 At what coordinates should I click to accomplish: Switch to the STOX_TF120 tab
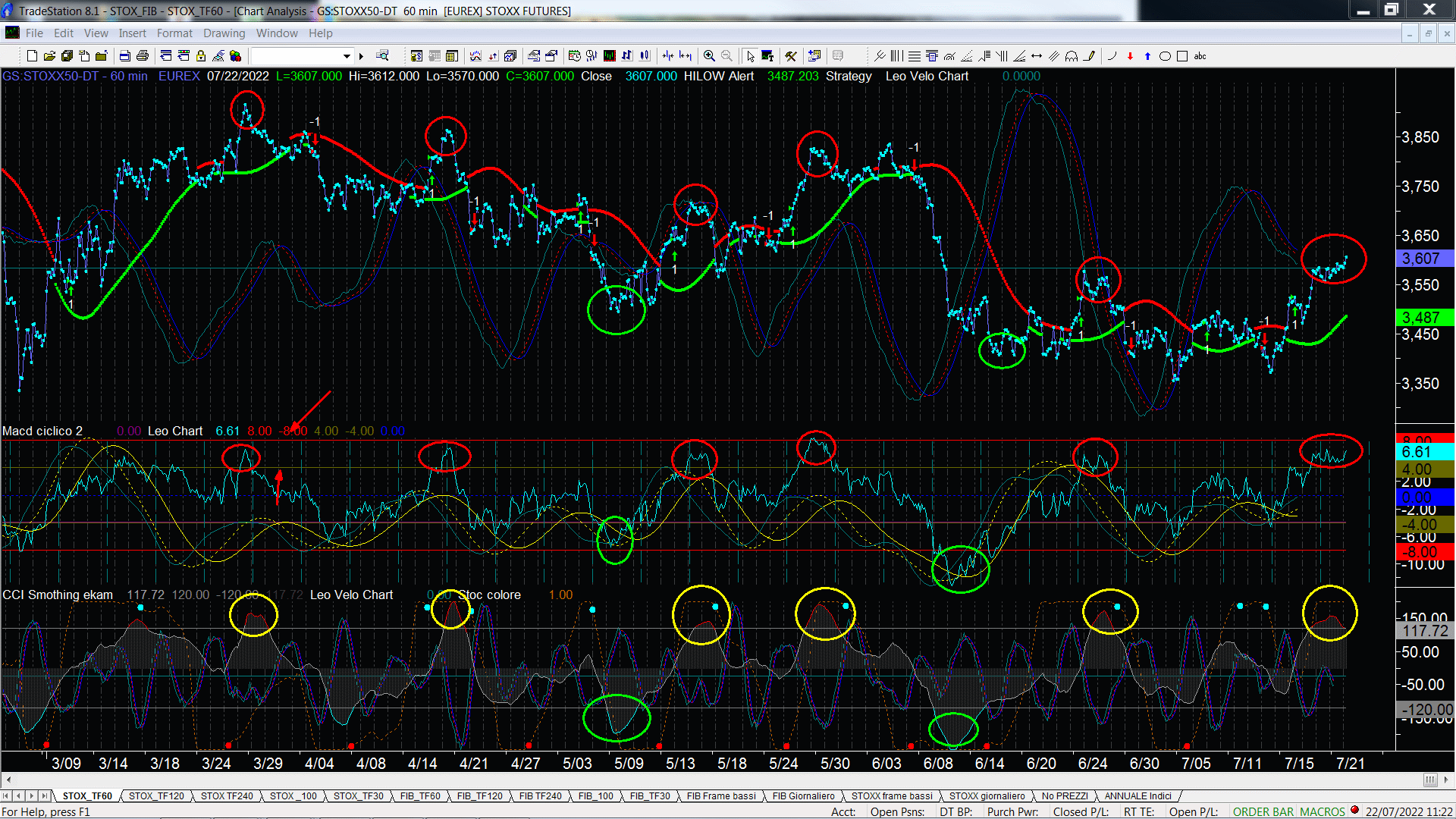[x=156, y=796]
